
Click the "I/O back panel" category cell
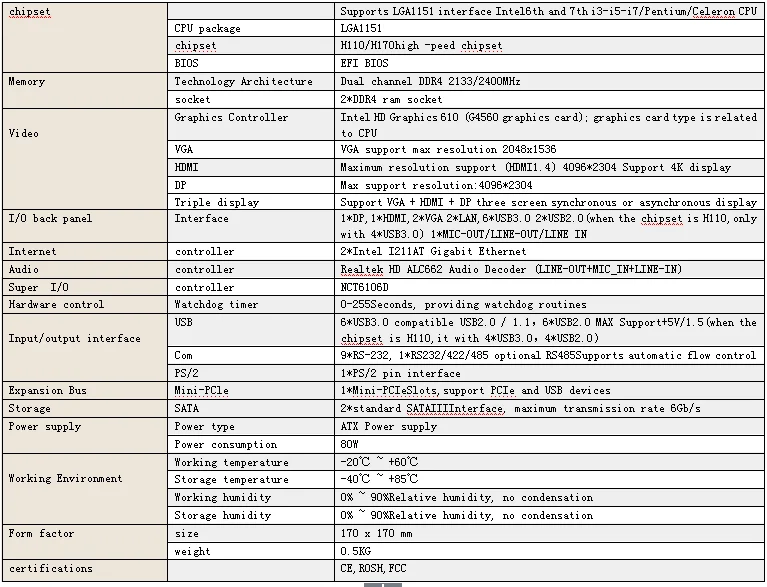click(50, 218)
